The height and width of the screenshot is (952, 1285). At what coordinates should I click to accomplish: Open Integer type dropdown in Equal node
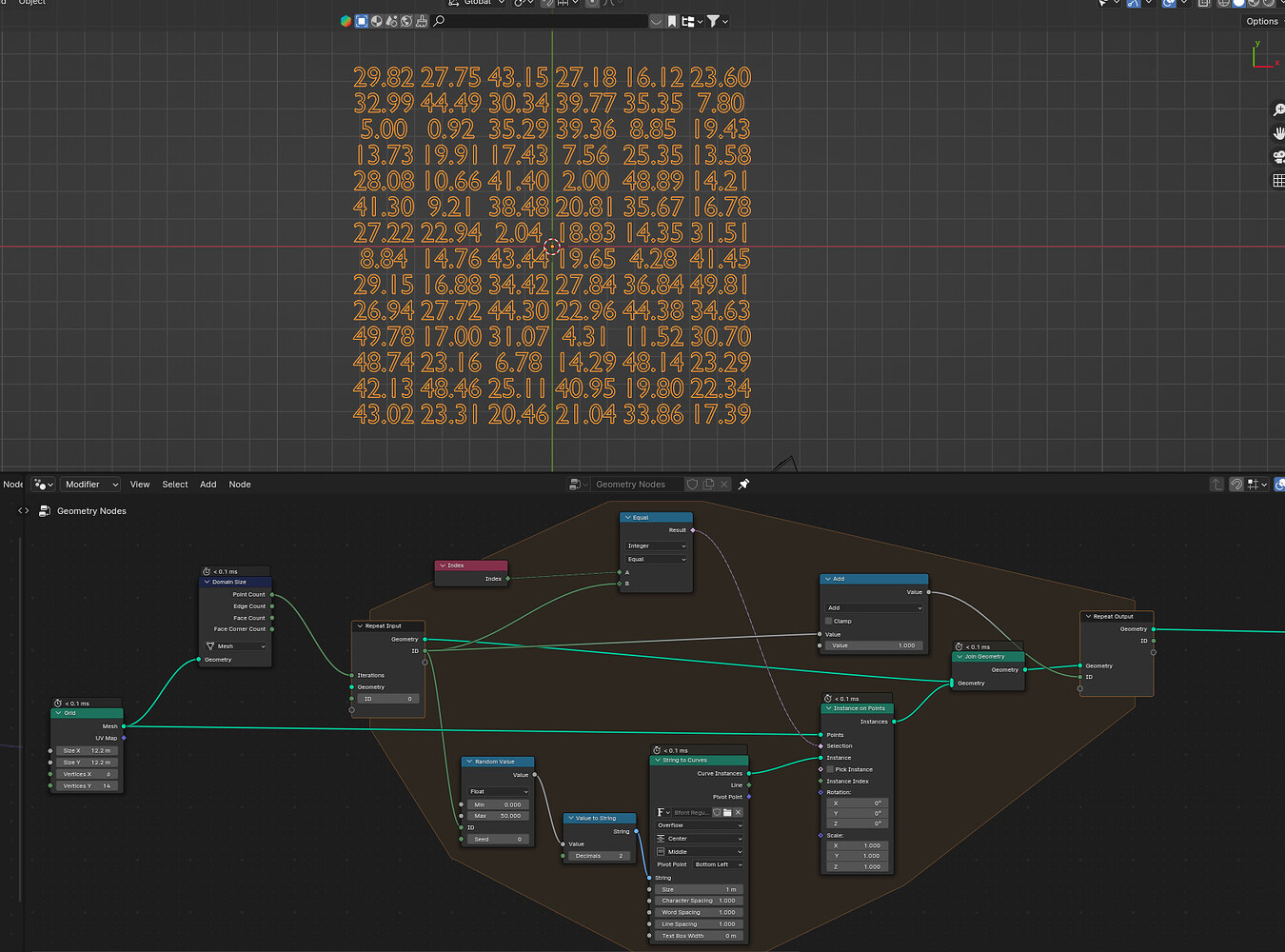(656, 545)
